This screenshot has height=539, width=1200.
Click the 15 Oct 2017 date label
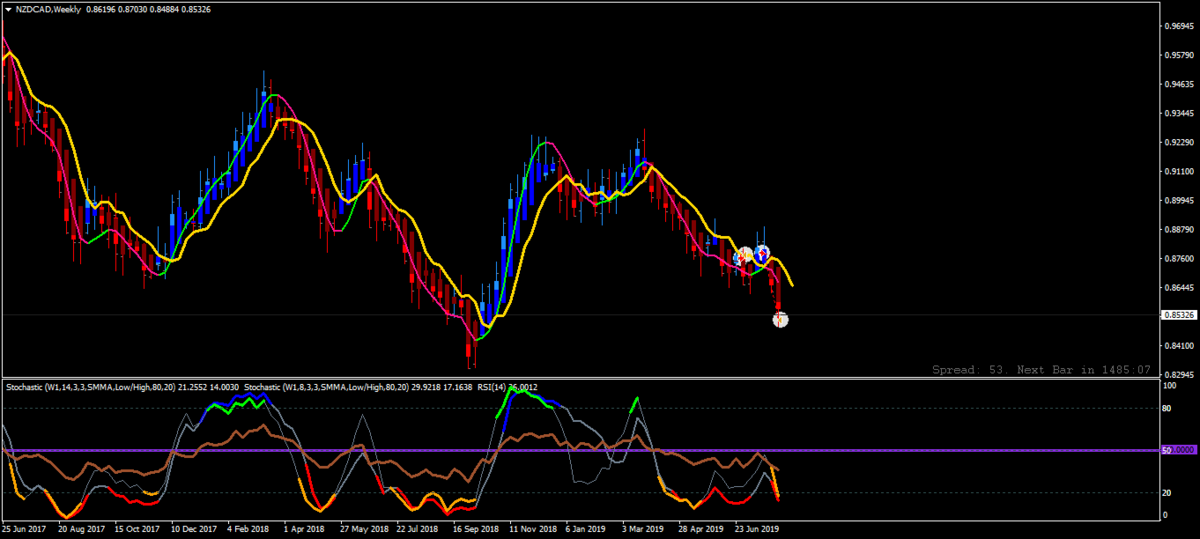pos(138,528)
